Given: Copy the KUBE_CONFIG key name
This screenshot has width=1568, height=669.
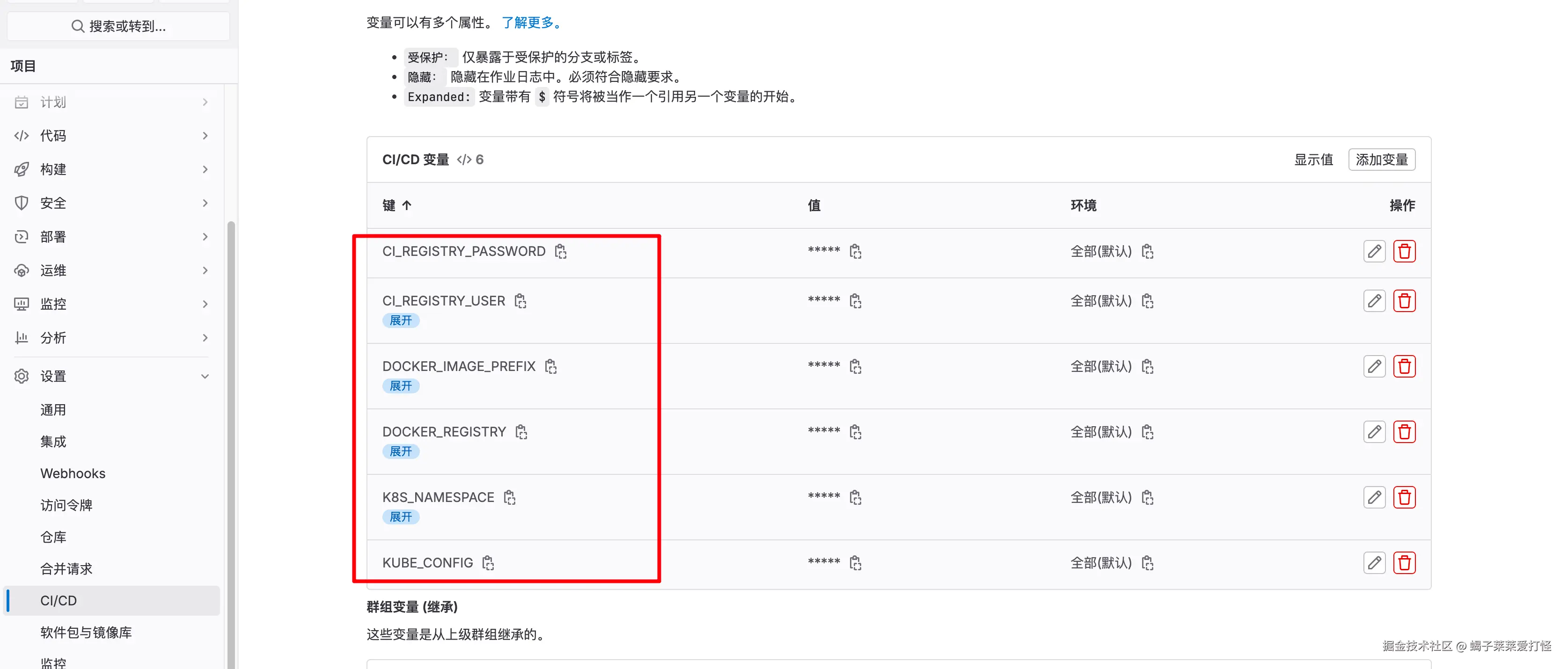Looking at the screenshot, I should pyautogui.click(x=488, y=562).
